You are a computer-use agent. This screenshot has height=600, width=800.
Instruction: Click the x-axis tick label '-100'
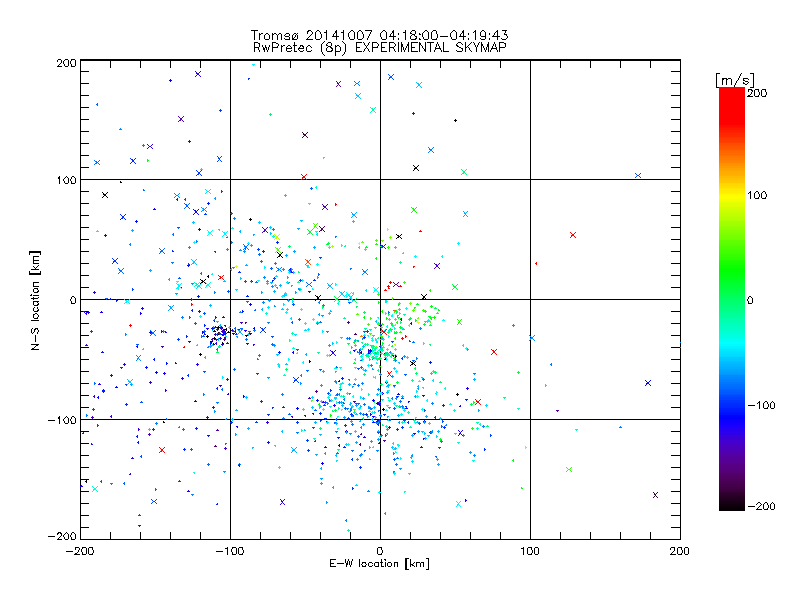coord(230,551)
